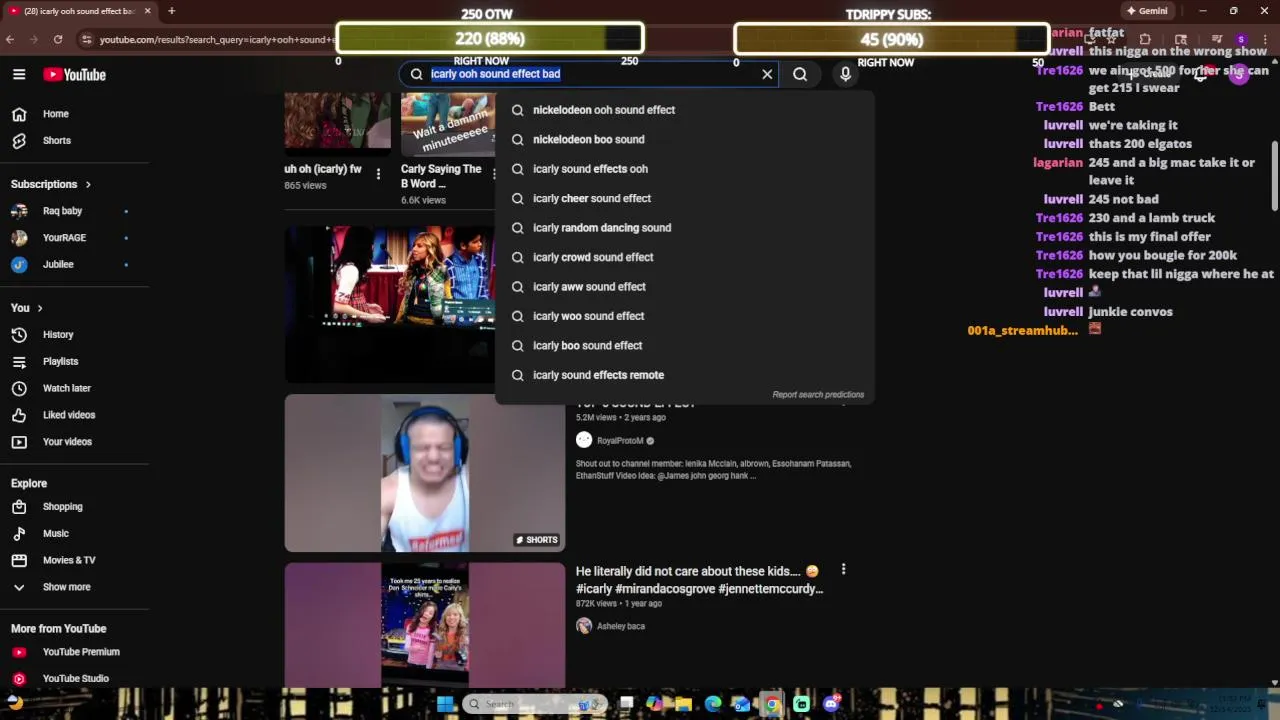Expand the Subscriptions section
The image size is (1280, 720).
(x=51, y=184)
